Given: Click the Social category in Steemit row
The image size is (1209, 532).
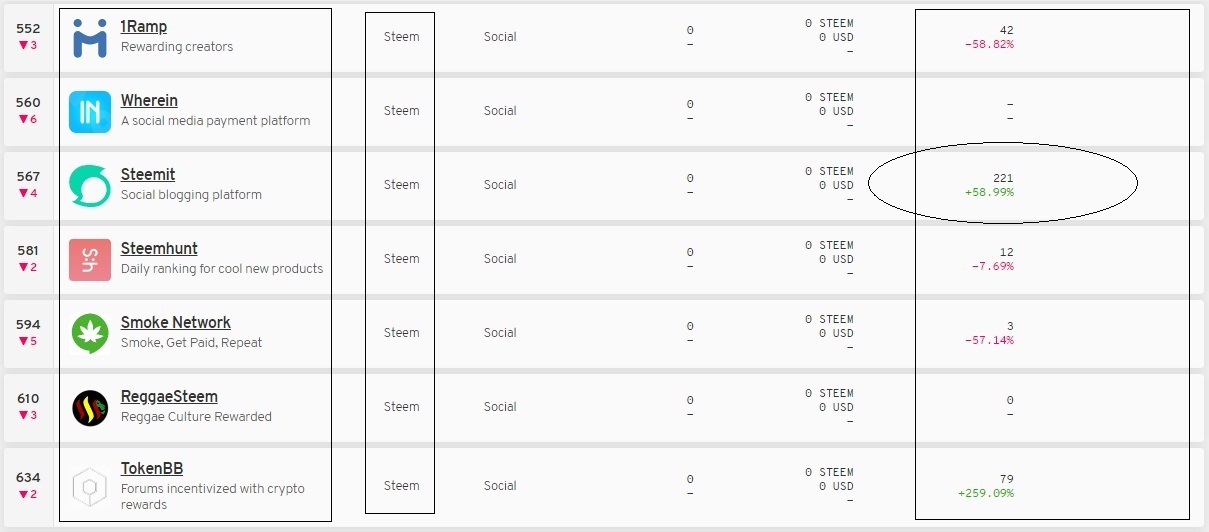Looking at the screenshot, I should 500,185.
